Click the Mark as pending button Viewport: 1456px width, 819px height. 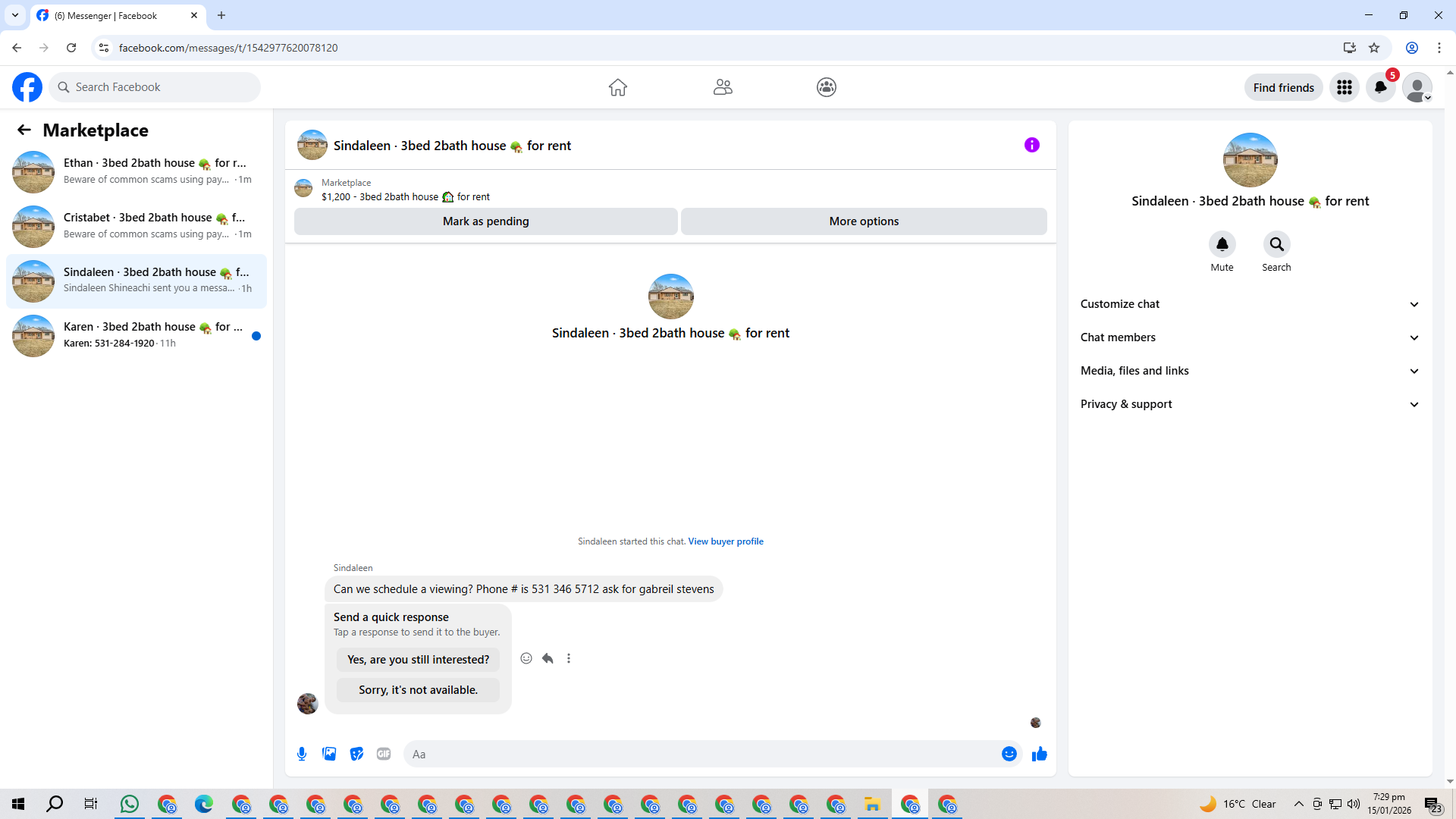tap(485, 221)
